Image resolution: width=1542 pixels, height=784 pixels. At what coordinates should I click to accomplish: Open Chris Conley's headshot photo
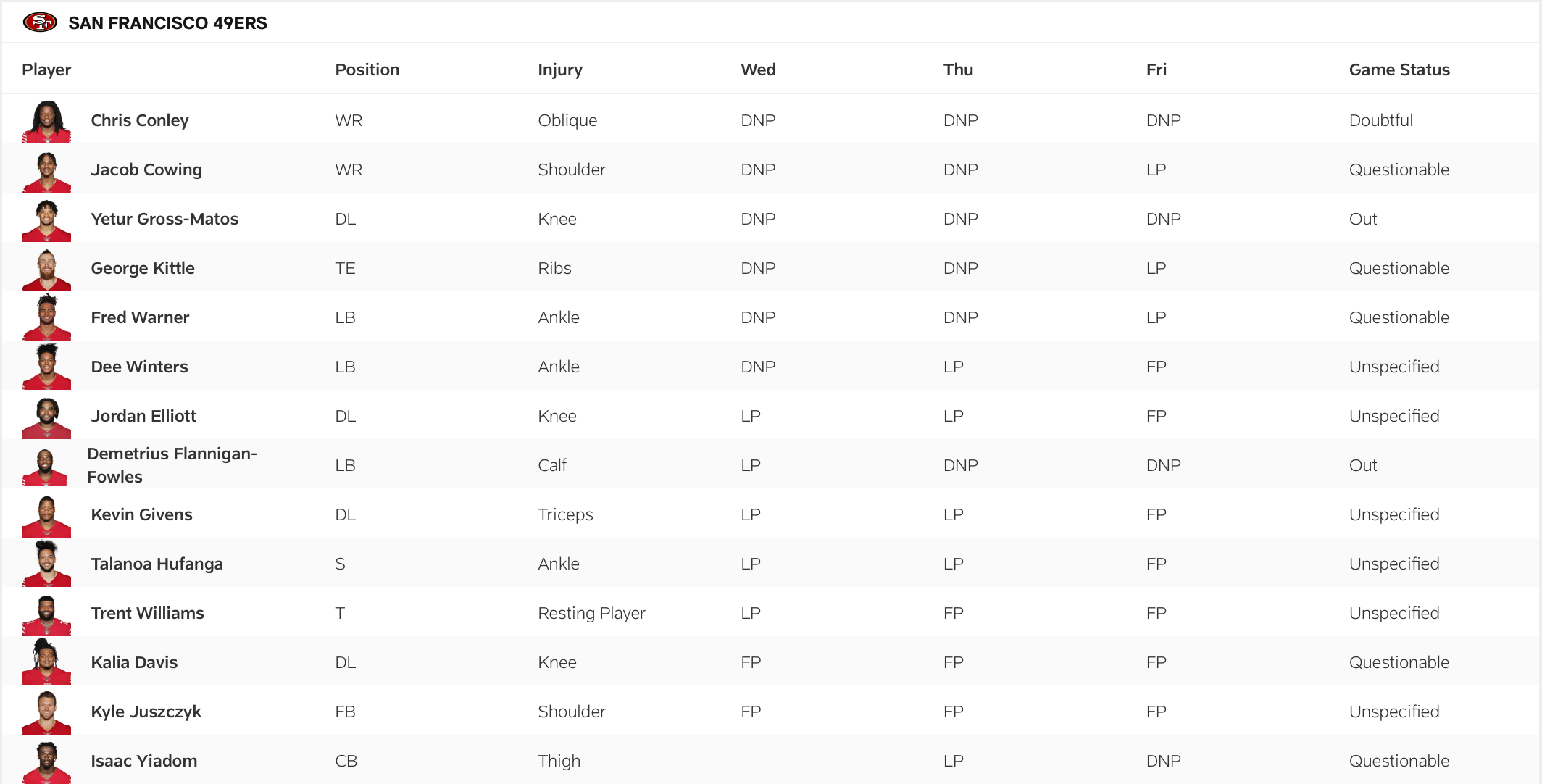(46, 121)
